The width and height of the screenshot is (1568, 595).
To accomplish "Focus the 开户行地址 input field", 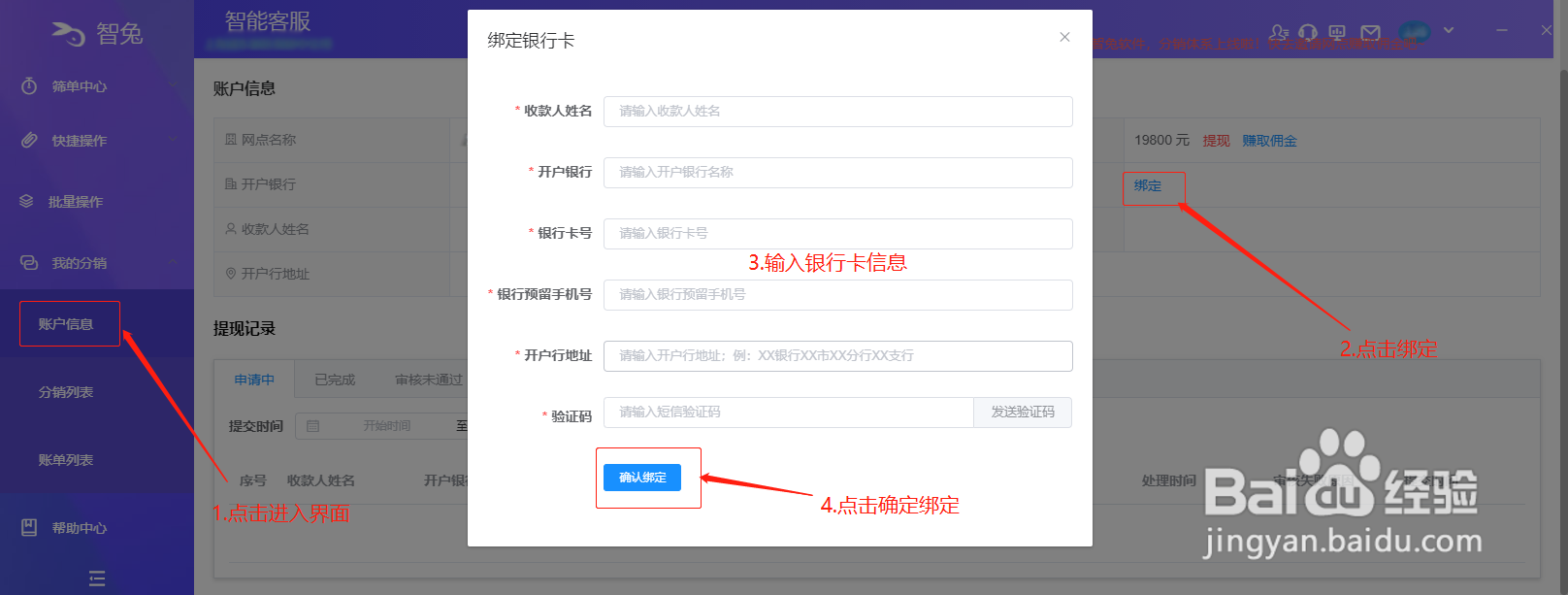I will [838, 355].
